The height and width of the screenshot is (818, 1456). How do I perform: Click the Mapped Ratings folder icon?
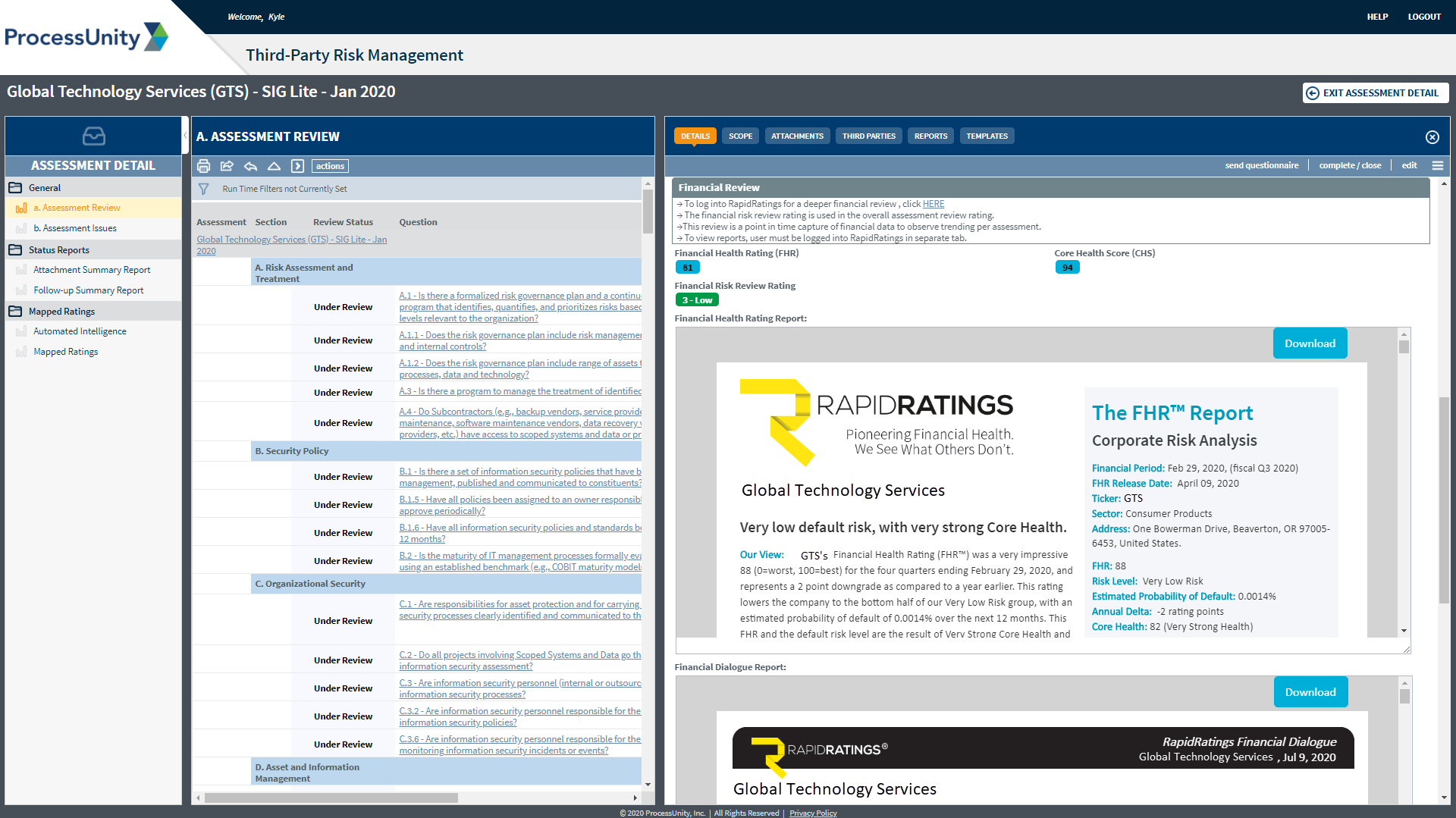[15, 311]
